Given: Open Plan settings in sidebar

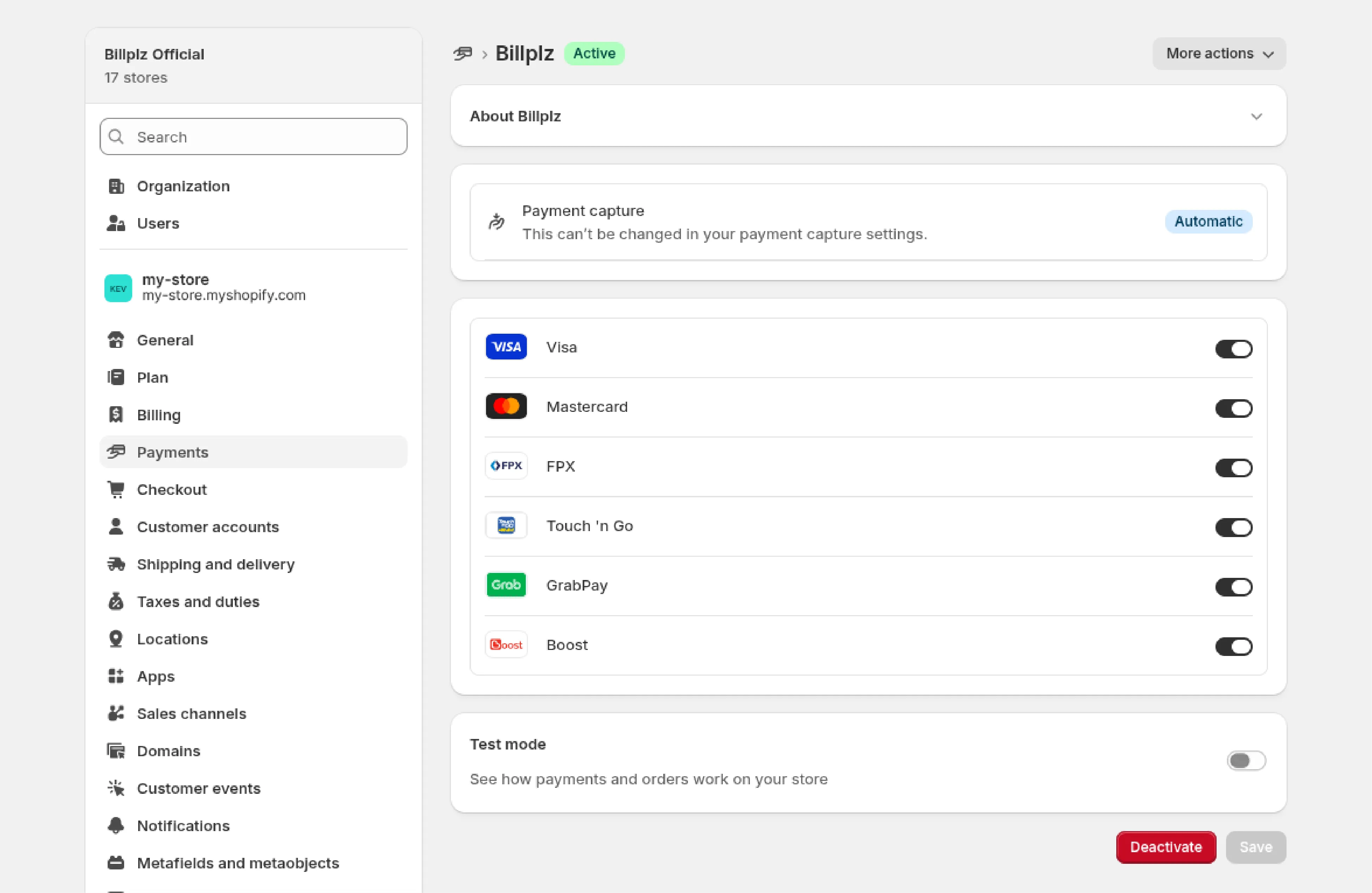Looking at the screenshot, I should click(x=254, y=377).
